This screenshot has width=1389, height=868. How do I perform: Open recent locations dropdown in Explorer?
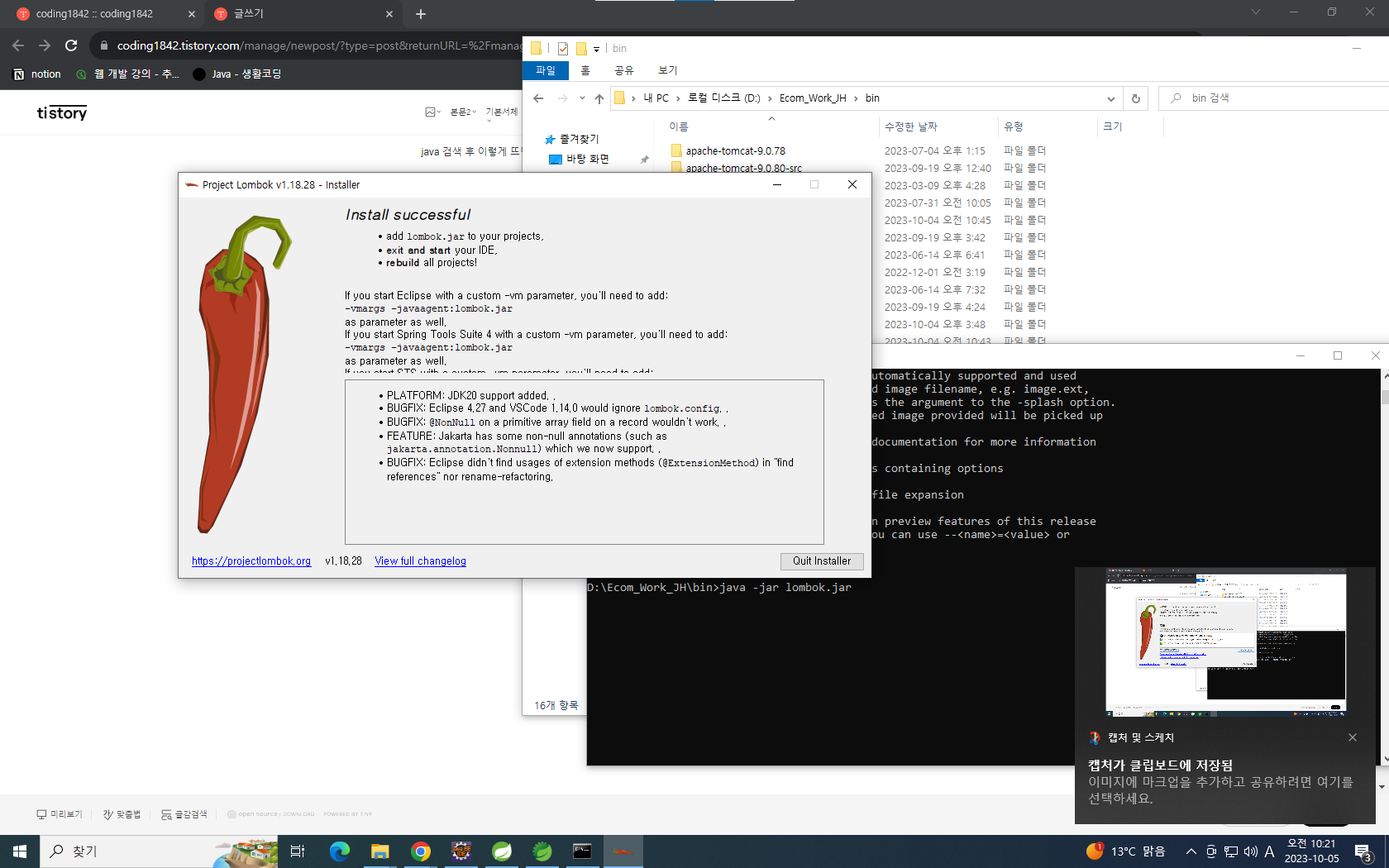(582, 98)
